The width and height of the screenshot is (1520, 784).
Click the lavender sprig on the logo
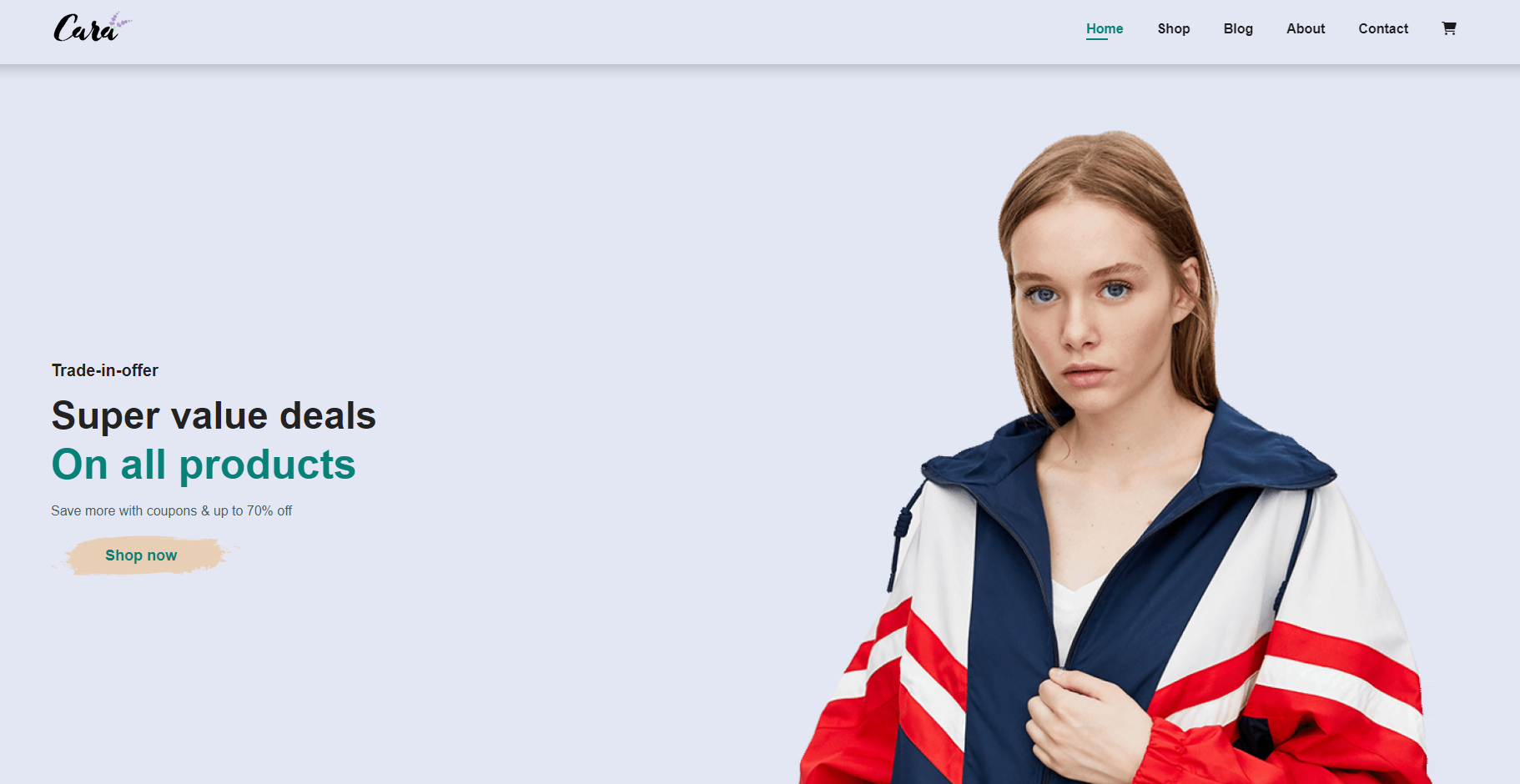[x=119, y=20]
